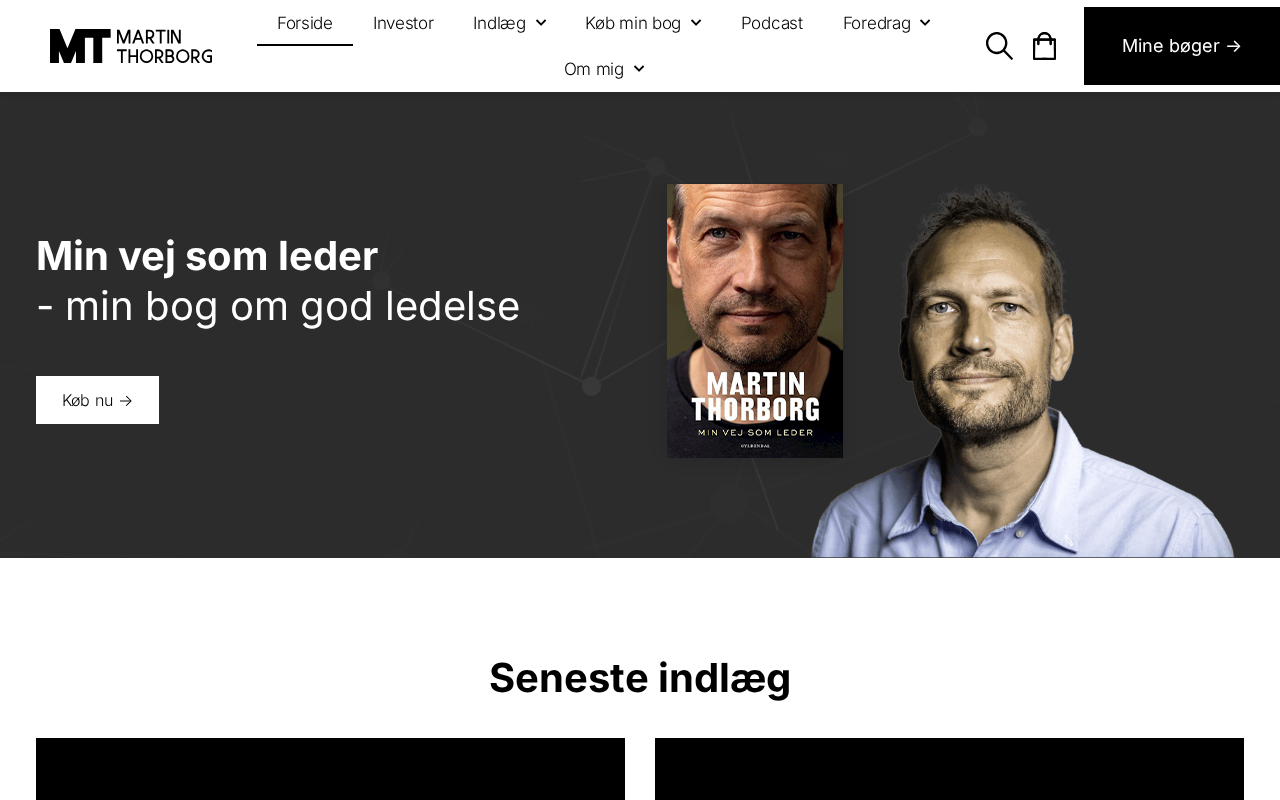The width and height of the screenshot is (1280, 800).
Task: Click the Foredrag menu label
Action: tap(877, 23)
